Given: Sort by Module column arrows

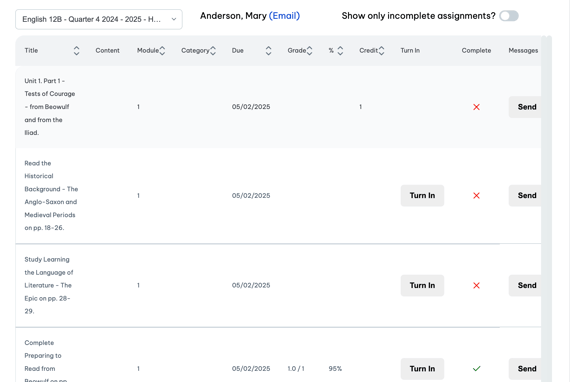Looking at the screenshot, I should tap(162, 51).
